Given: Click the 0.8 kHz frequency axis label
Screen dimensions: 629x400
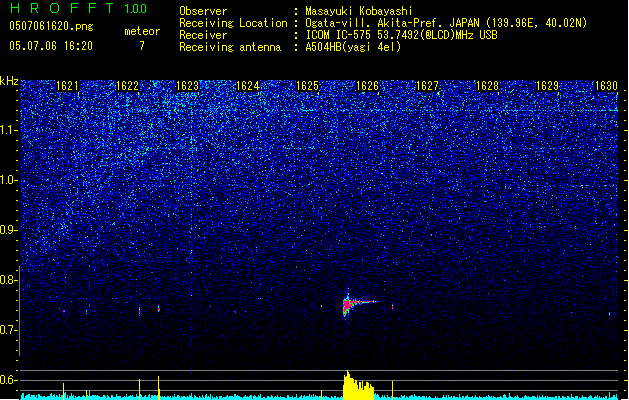Looking at the screenshot, I should (x=8, y=280).
